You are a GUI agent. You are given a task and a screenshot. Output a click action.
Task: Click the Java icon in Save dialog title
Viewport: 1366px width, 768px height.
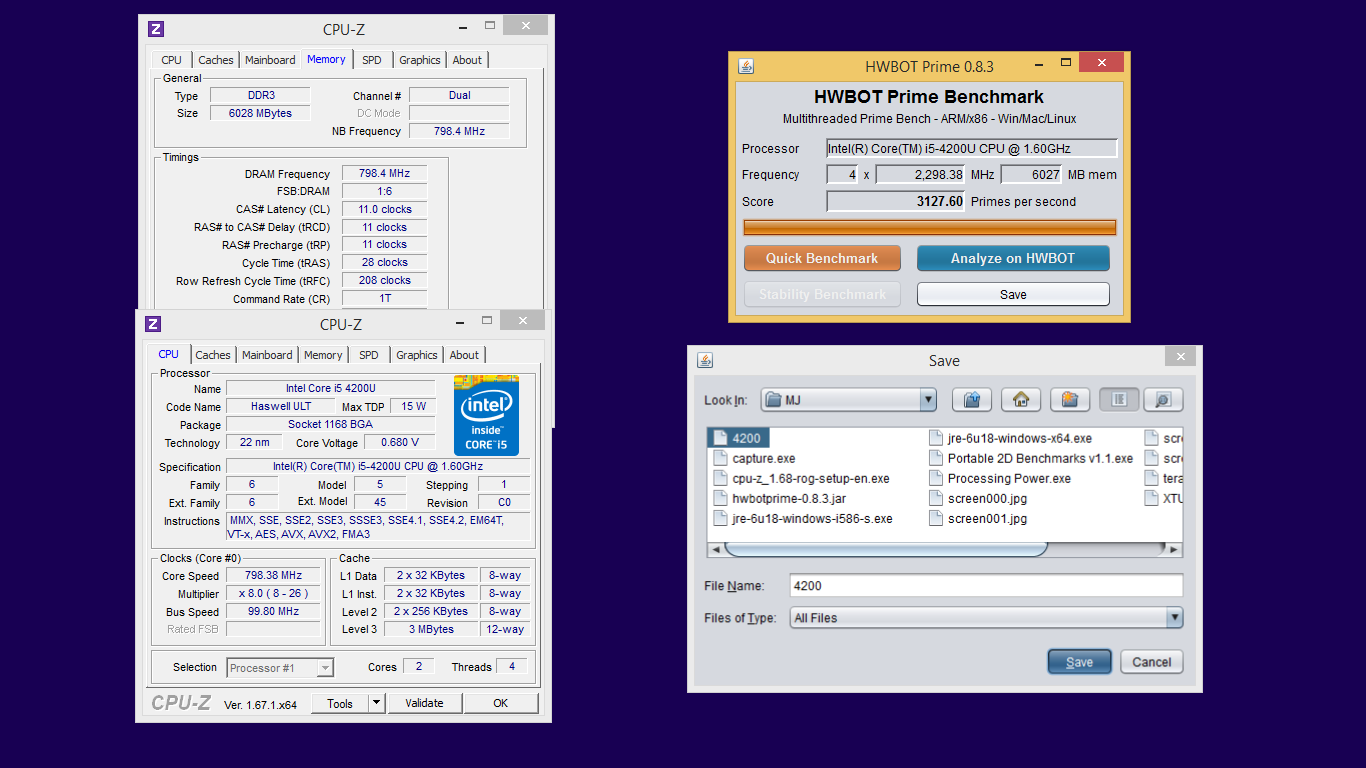pyautogui.click(x=704, y=360)
